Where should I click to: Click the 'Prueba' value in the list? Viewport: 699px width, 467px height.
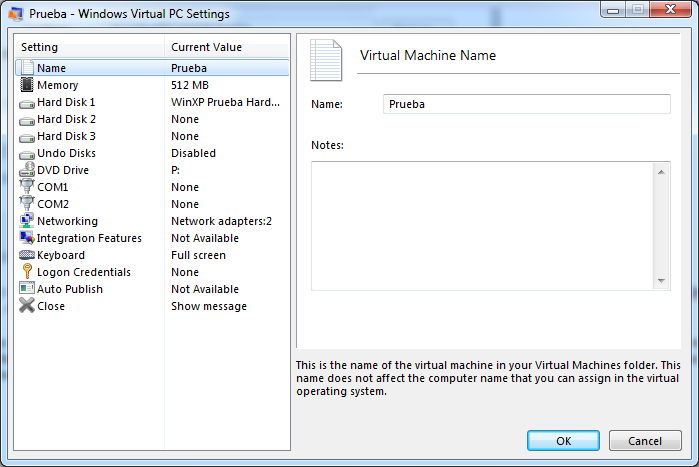189,68
